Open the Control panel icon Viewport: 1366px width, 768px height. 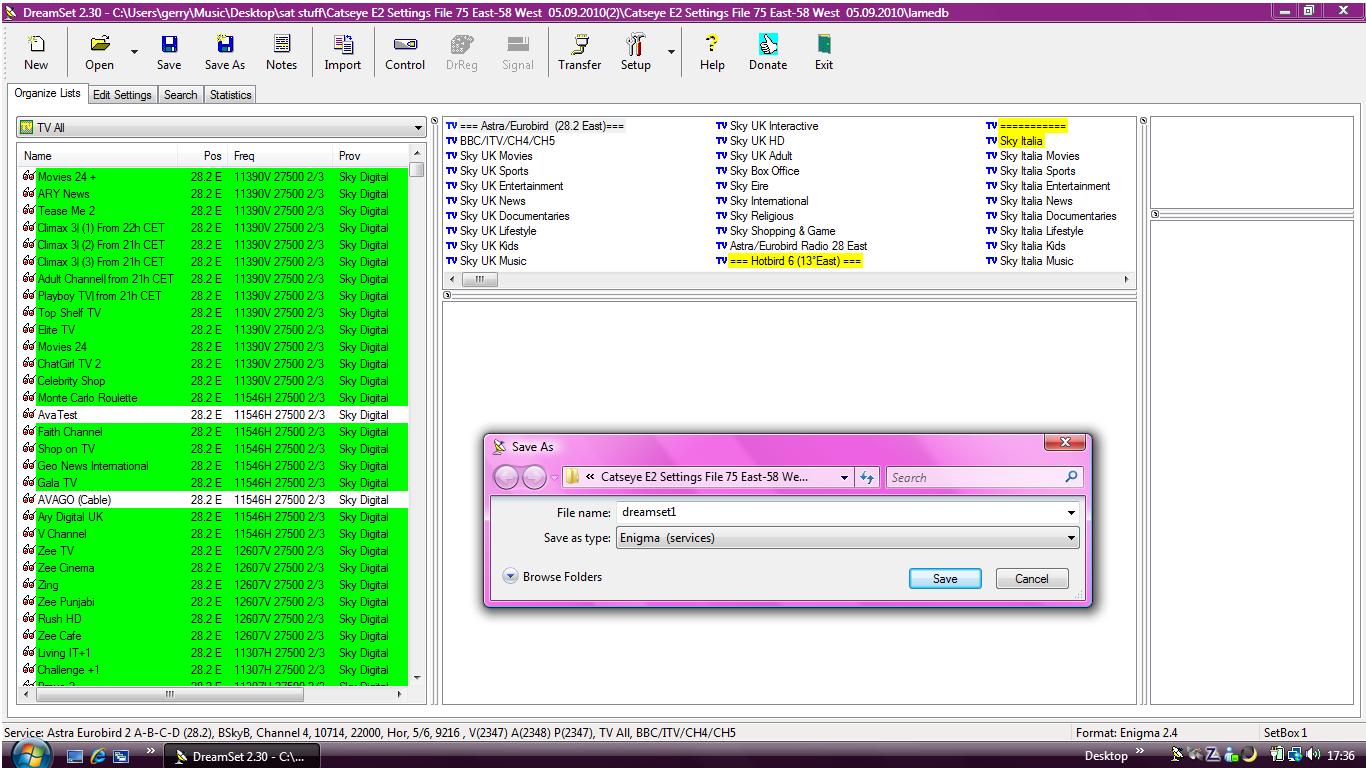pyautogui.click(x=404, y=52)
